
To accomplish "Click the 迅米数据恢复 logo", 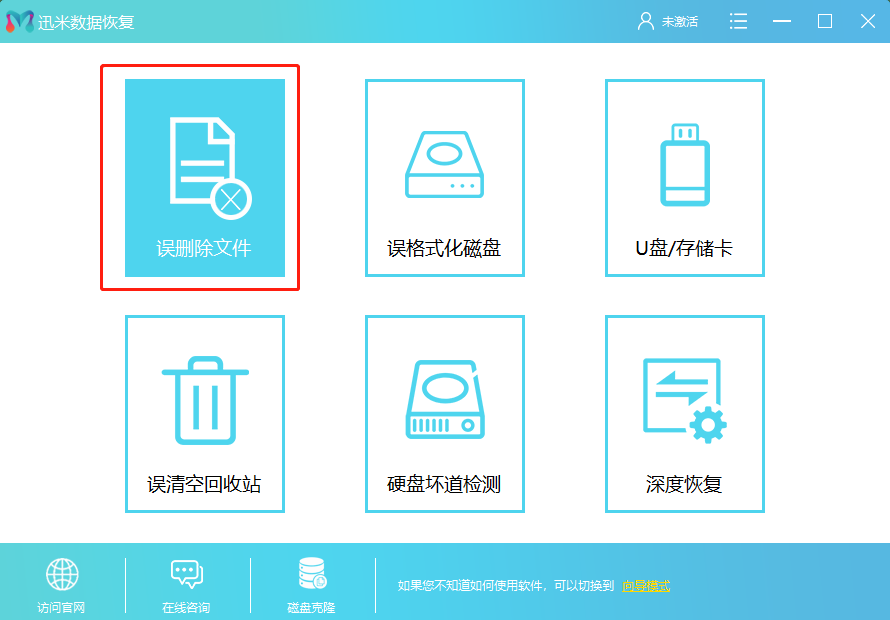I will 70,20.
